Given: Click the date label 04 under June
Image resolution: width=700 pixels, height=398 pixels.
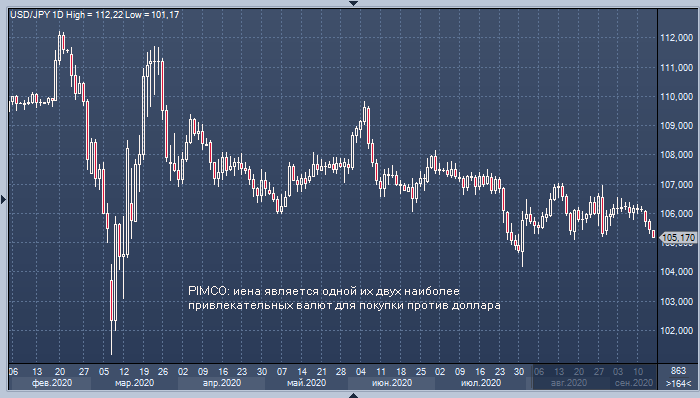Looking at the screenshot, I should point(361,372).
